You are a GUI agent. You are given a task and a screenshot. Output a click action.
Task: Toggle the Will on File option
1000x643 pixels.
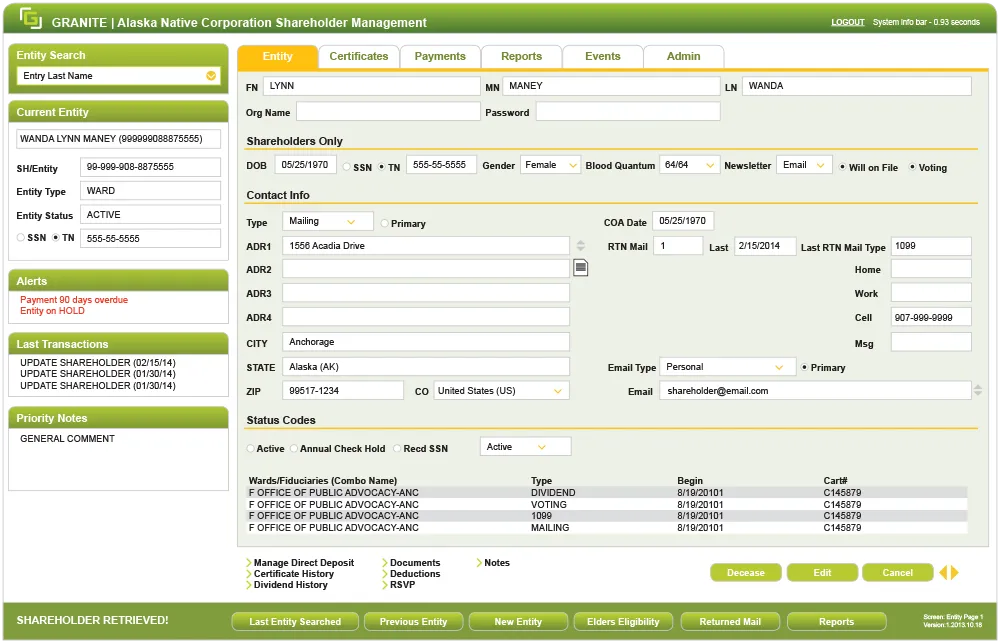(843, 167)
